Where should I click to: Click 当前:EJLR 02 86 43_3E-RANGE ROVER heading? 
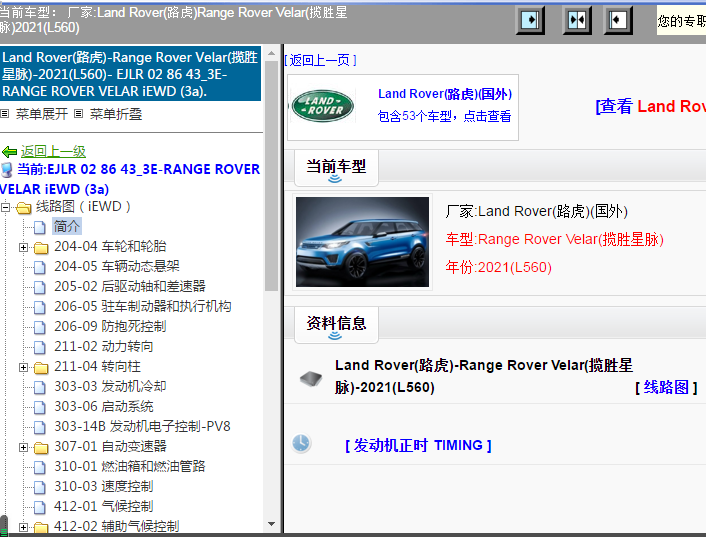pos(130,179)
